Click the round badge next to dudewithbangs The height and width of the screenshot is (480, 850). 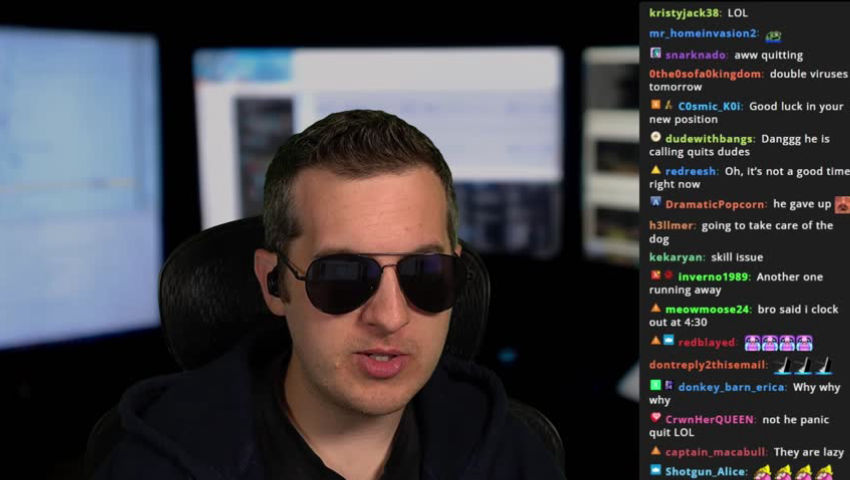coord(655,137)
